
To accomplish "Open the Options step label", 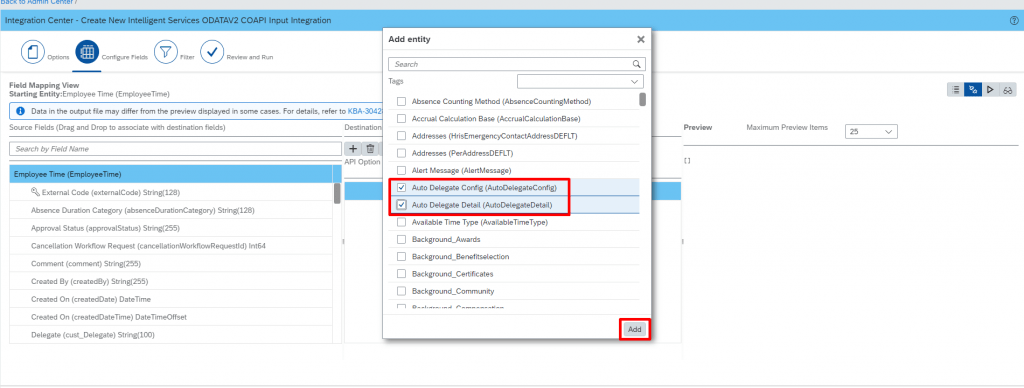I will [x=58, y=57].
